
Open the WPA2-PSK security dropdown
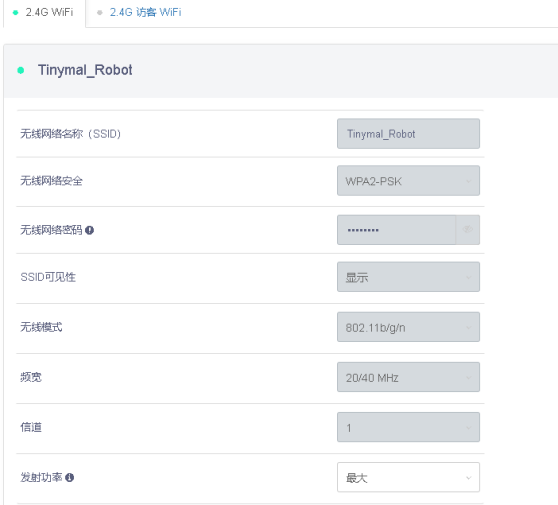408,180
